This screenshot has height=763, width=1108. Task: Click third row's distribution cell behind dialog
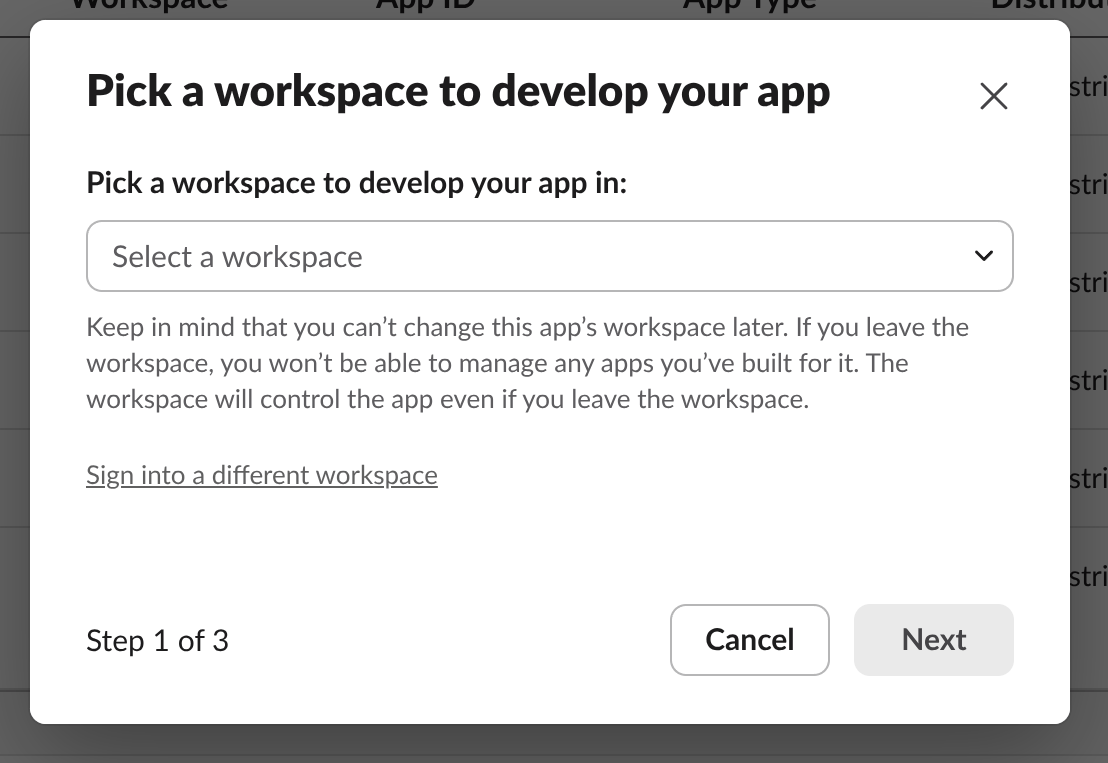1088,282
